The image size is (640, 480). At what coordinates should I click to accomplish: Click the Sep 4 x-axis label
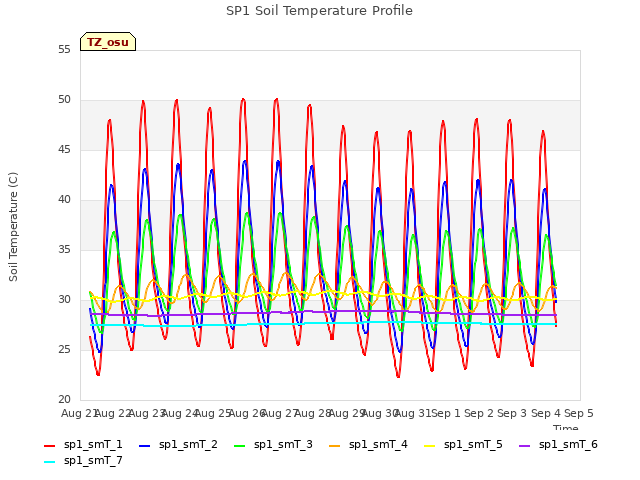pos(546,413)
